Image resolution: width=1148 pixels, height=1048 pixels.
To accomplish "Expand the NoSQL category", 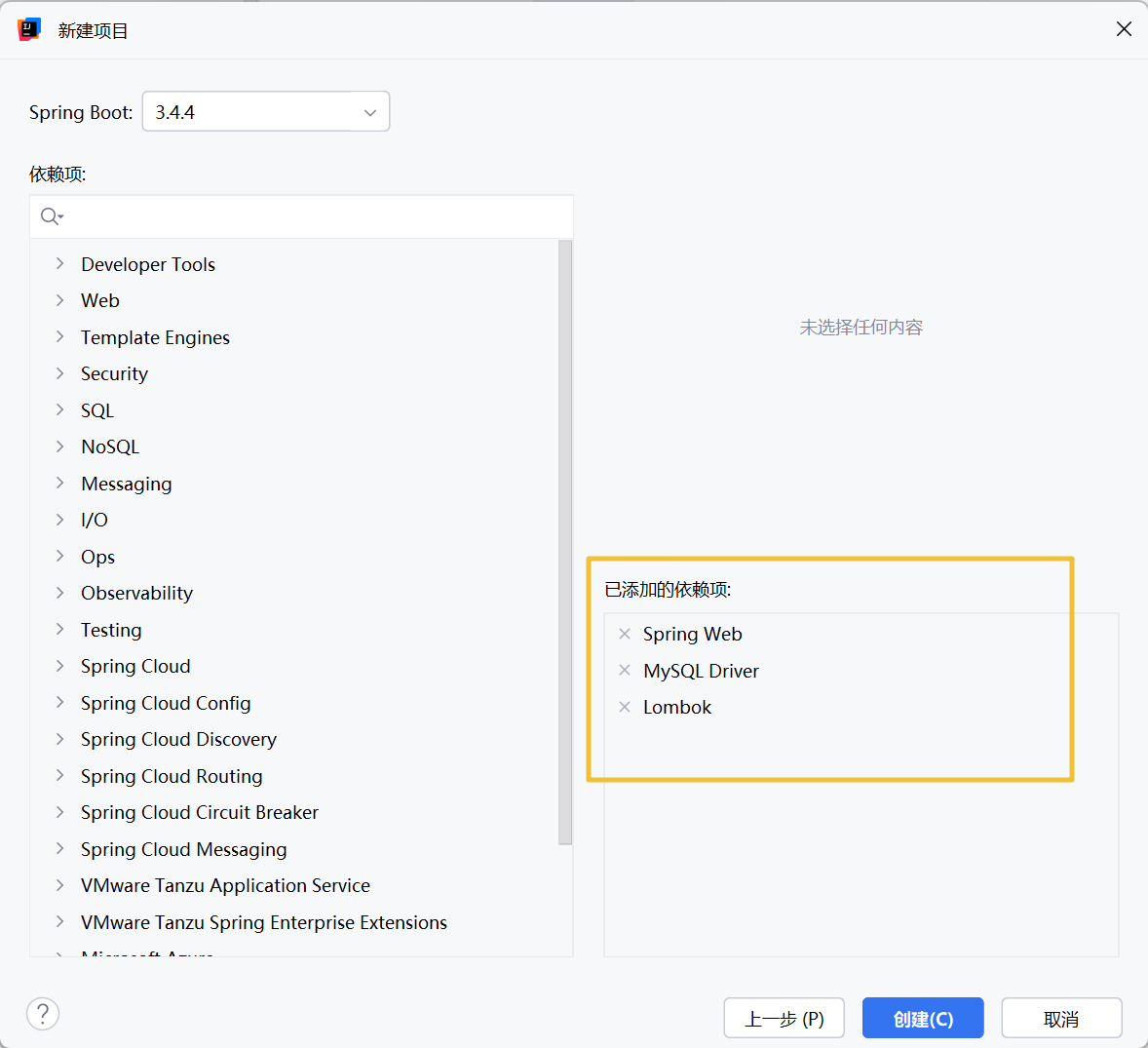I will (60, 446).
